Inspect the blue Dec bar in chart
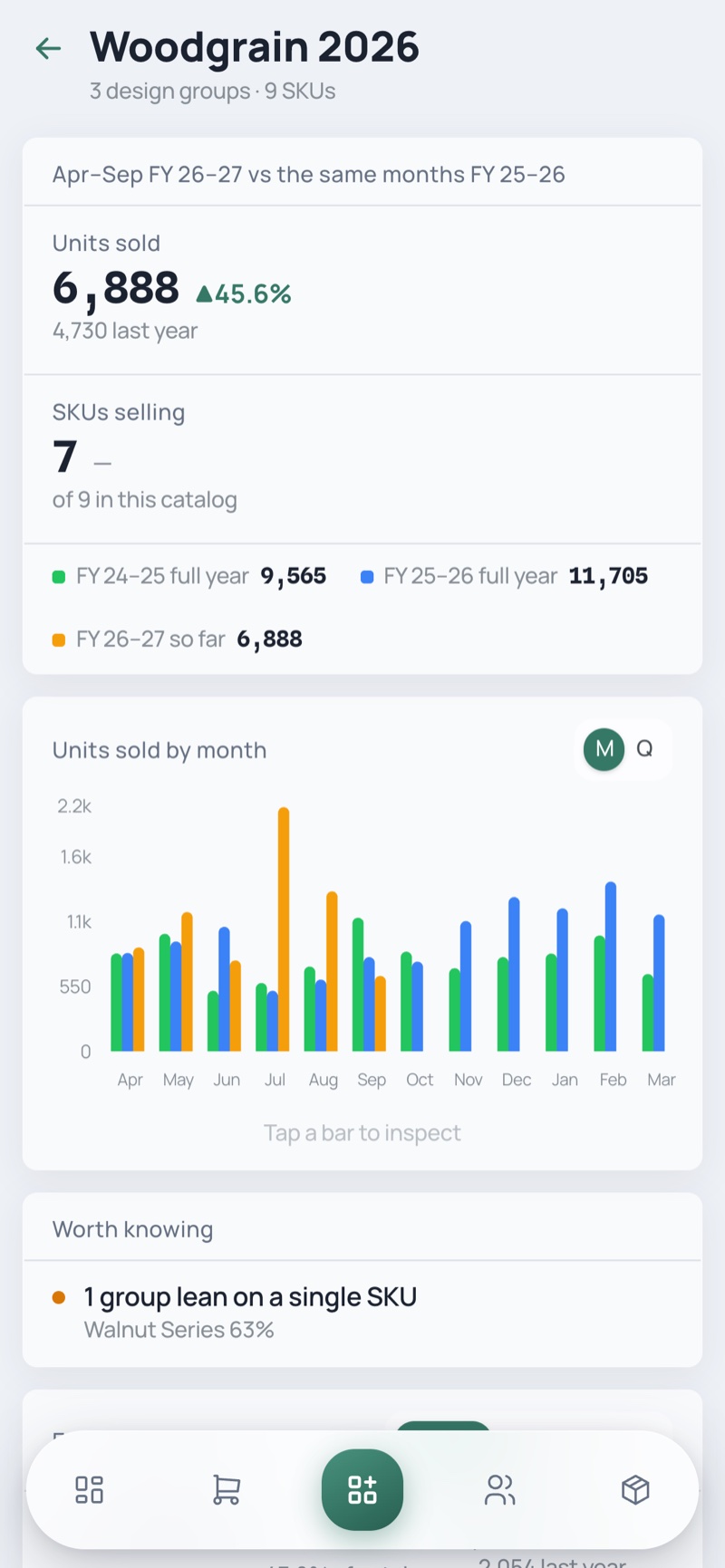 coord(514,974)
